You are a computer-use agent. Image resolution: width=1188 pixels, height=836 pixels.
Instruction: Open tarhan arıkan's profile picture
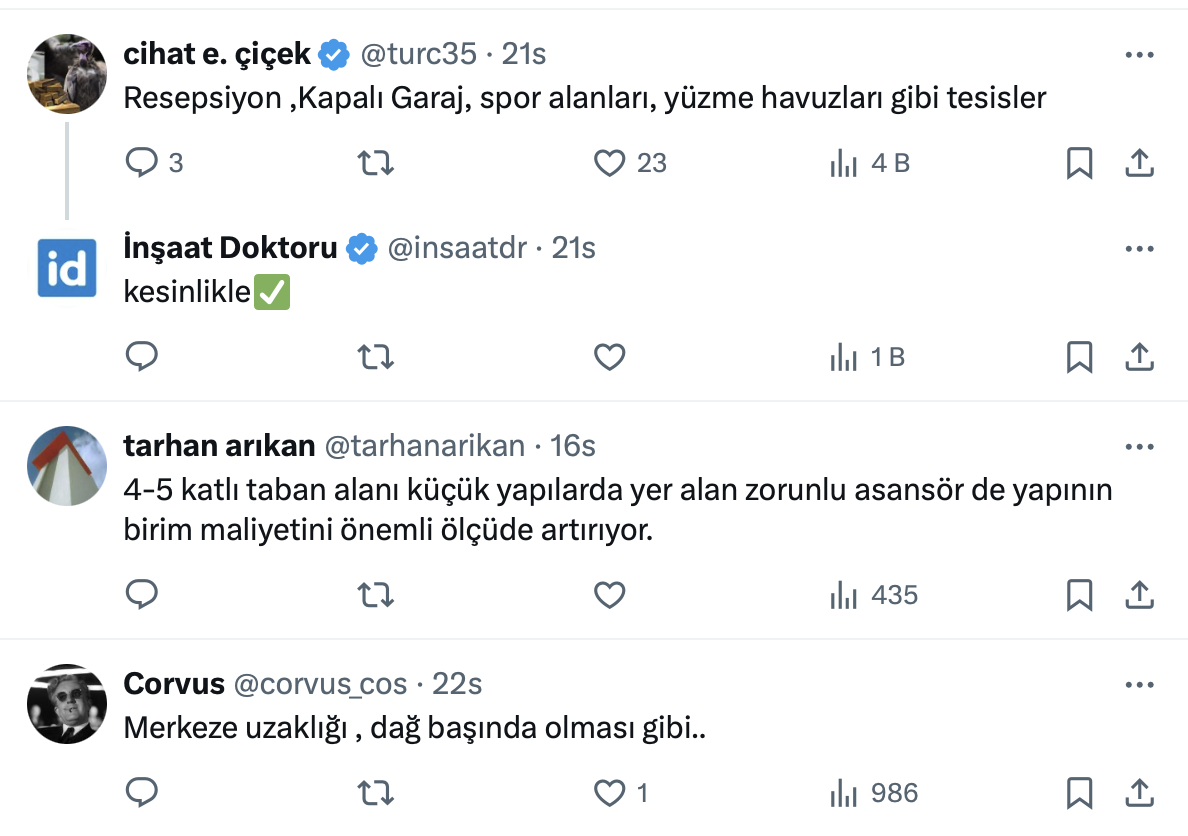pos(66,466)
